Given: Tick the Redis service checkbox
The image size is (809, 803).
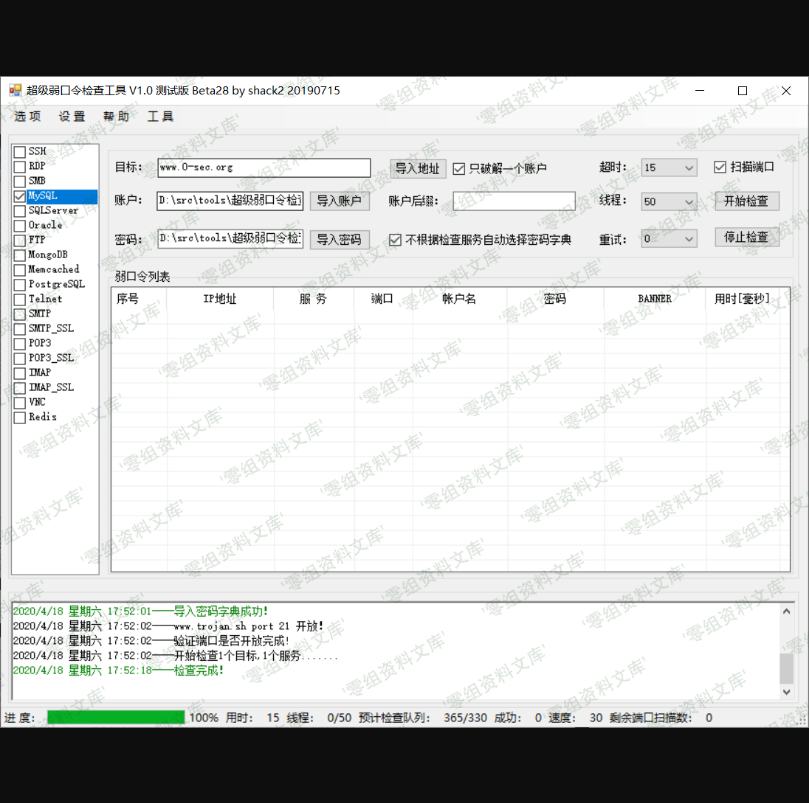Looking at the screenshot, I should (20, 418).
